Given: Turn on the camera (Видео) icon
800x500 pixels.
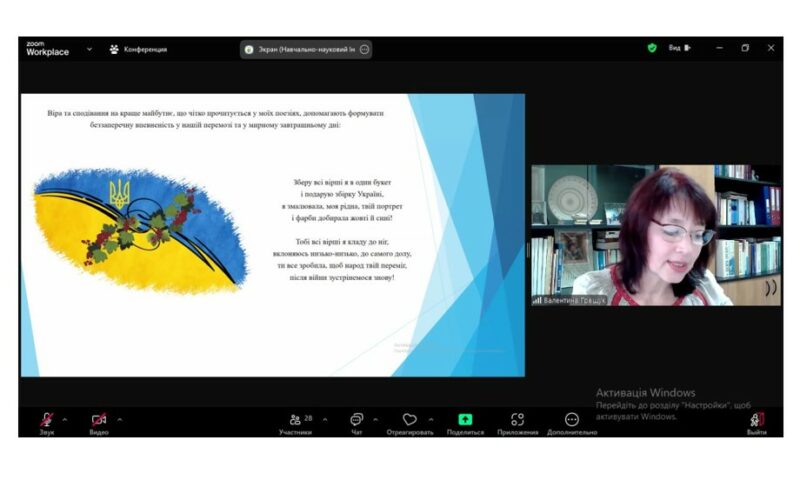Looking at the screenshot, I should tap(99, 419).
